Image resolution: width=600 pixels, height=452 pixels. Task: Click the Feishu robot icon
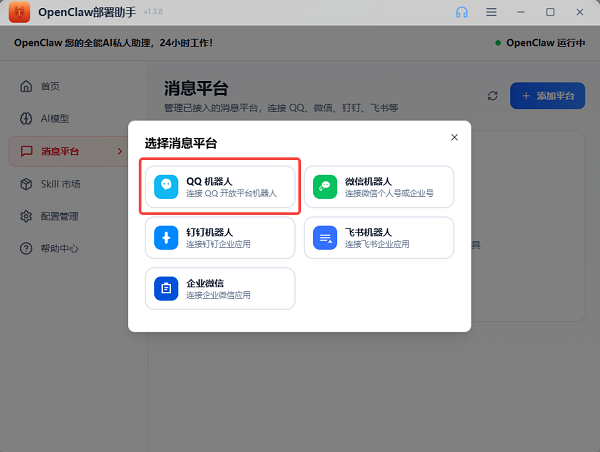click(325, 238)
